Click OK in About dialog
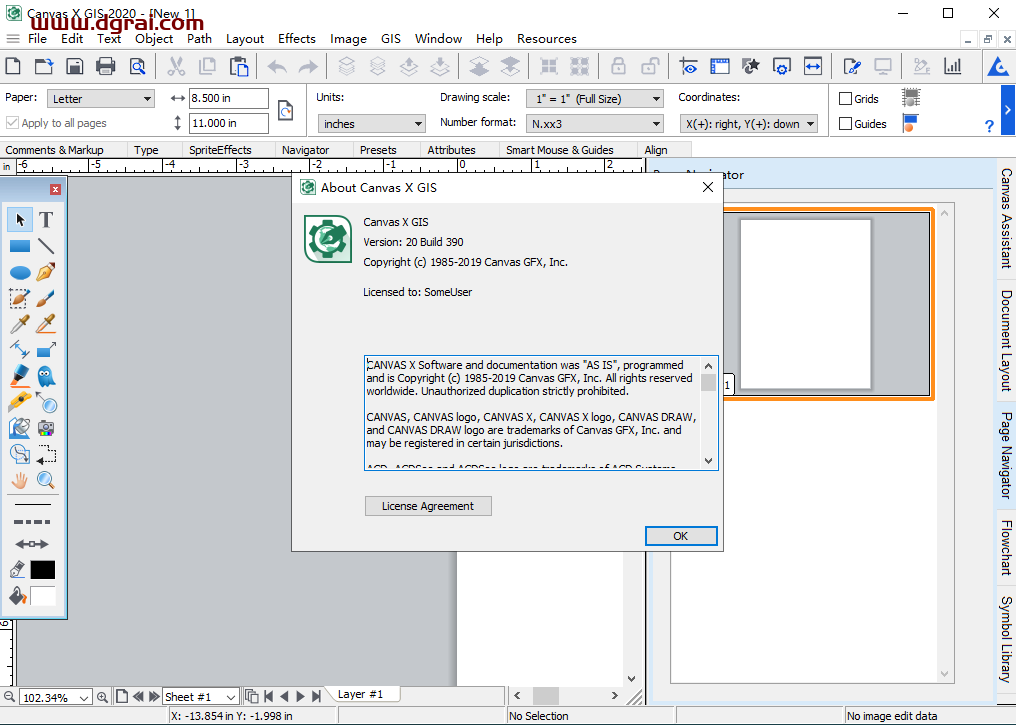This screenshot has width=1016, height=725. (680, 536)
